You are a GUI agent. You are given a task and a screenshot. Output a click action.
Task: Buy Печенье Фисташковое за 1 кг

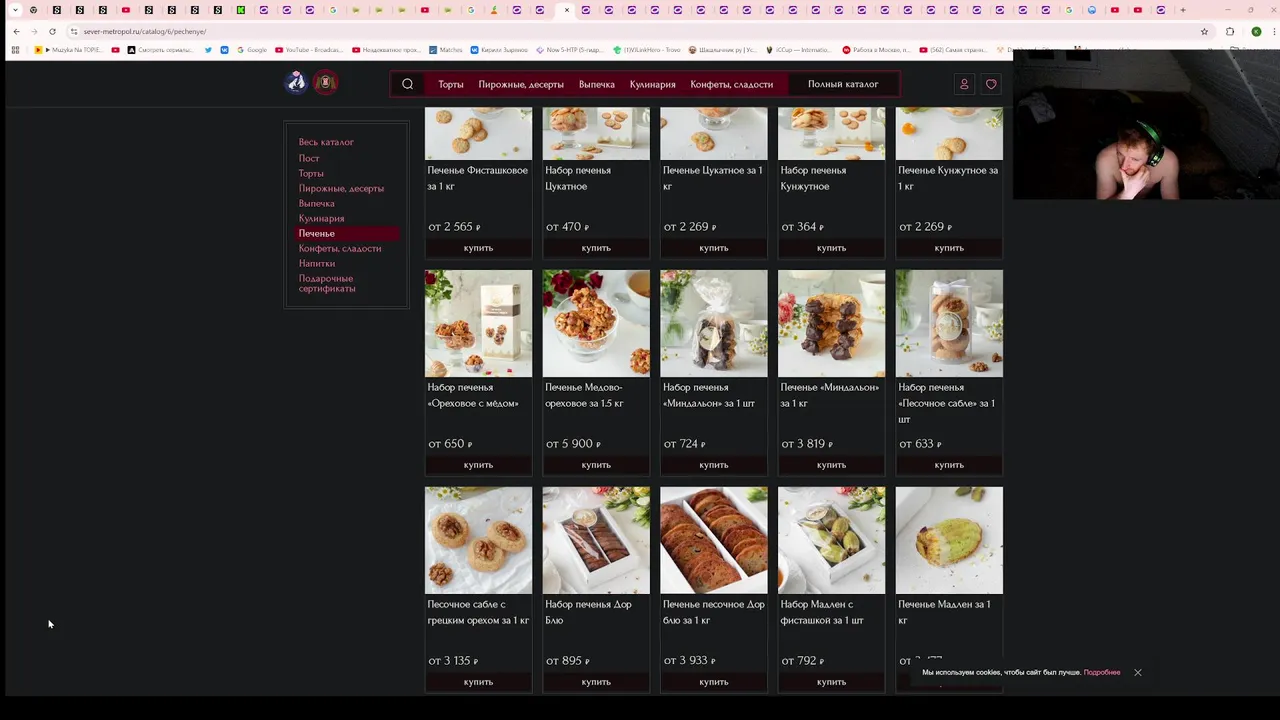tap(478, 248)
